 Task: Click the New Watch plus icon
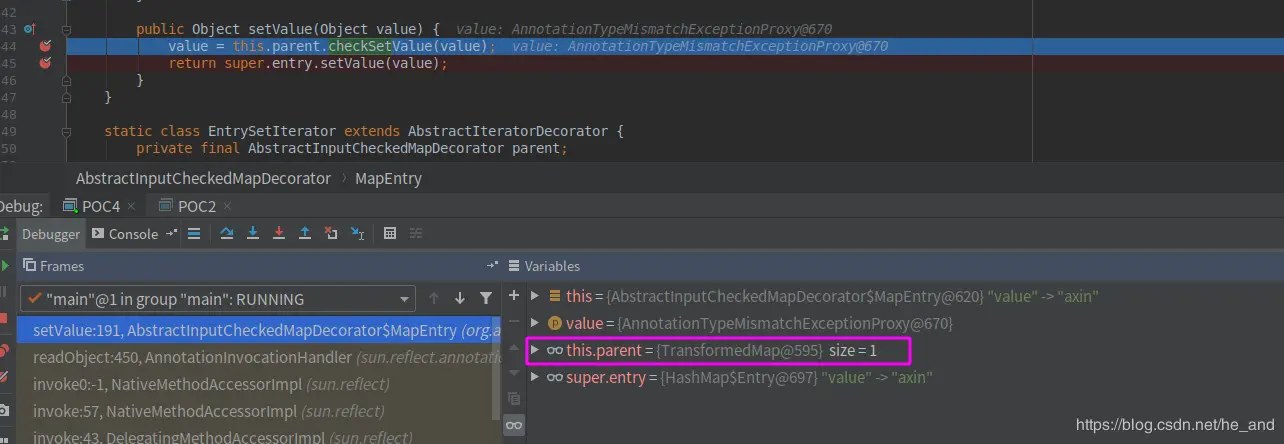(x=514, y=296)
